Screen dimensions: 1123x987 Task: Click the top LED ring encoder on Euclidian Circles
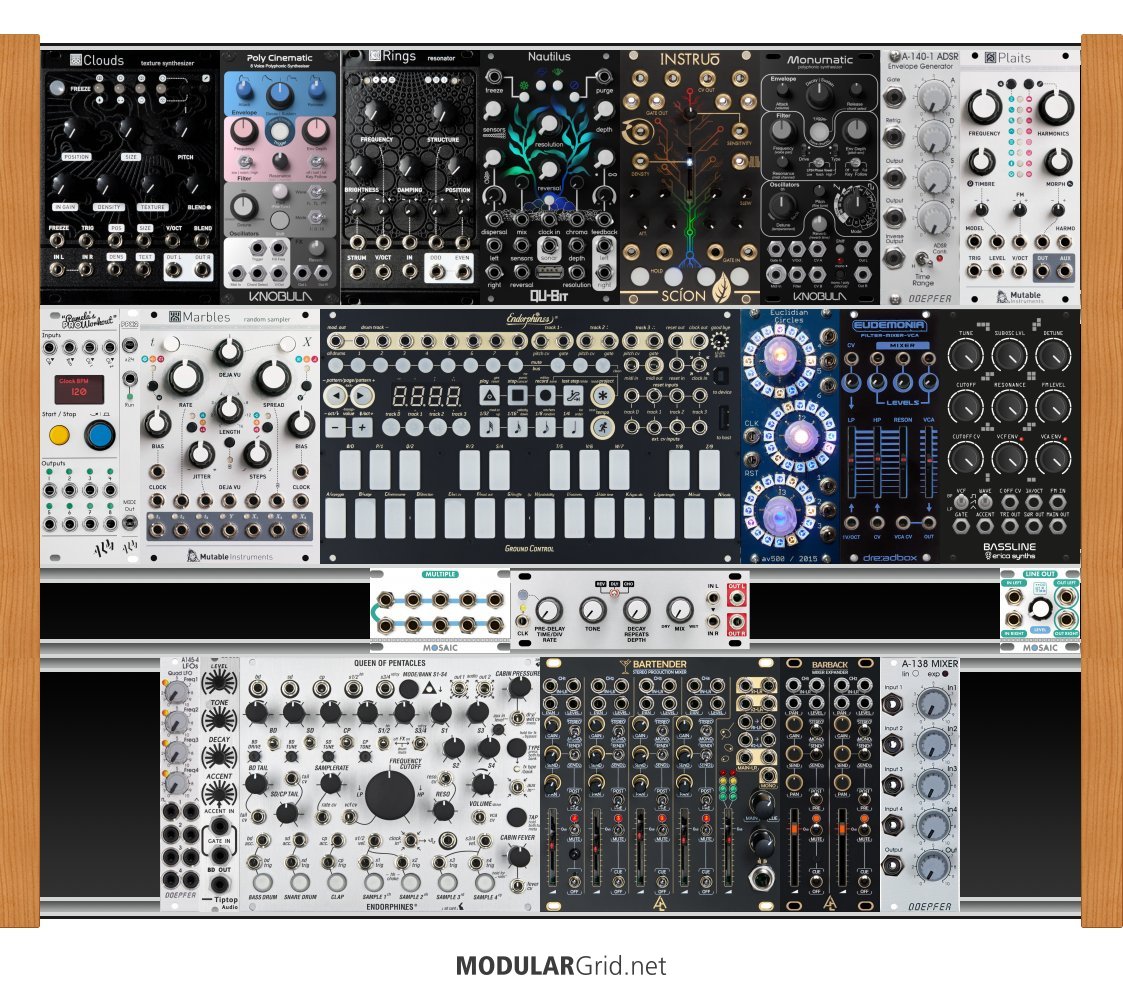click(x=778, y=357)
